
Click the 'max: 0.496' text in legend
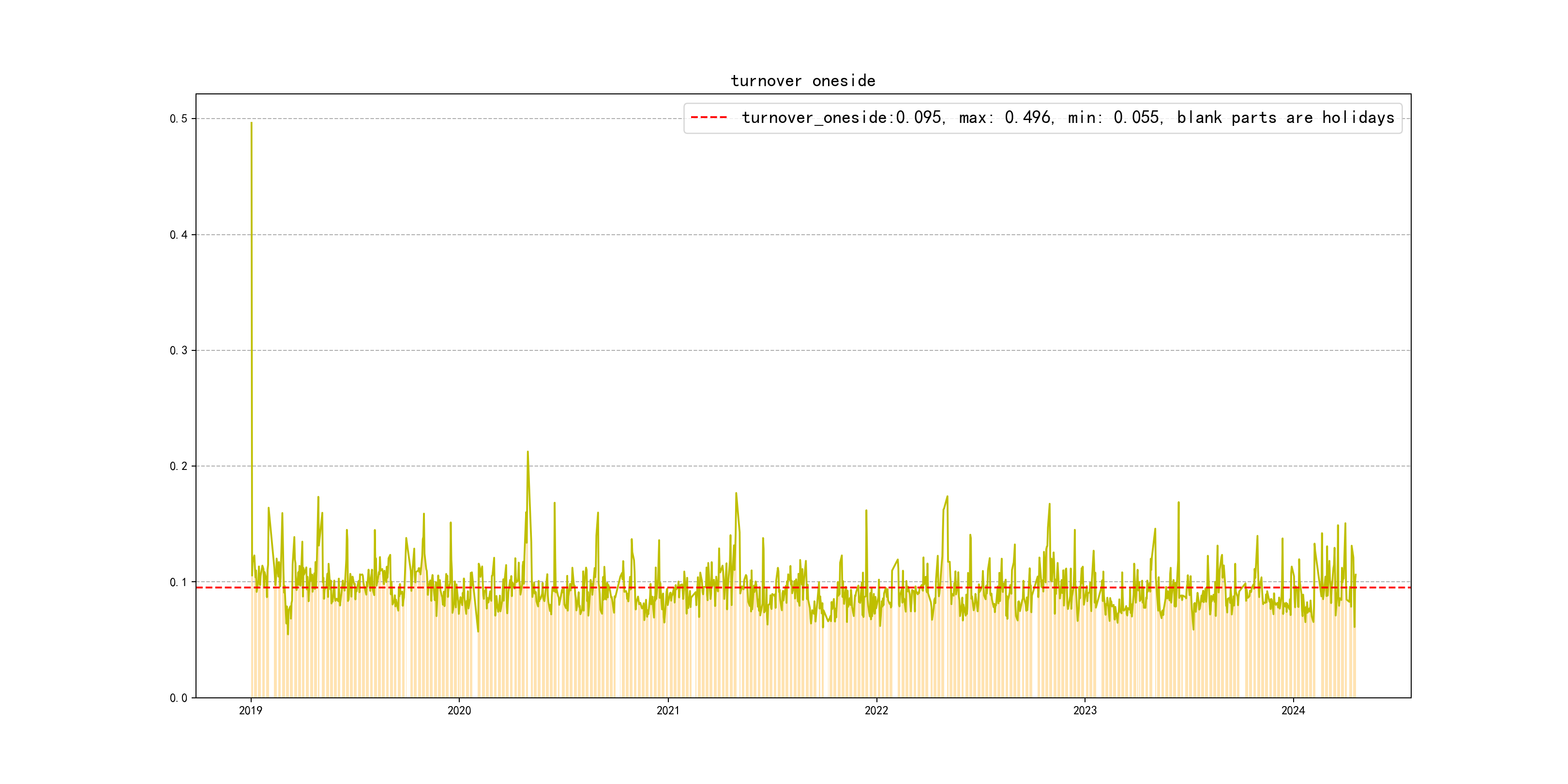(1005, 118)
